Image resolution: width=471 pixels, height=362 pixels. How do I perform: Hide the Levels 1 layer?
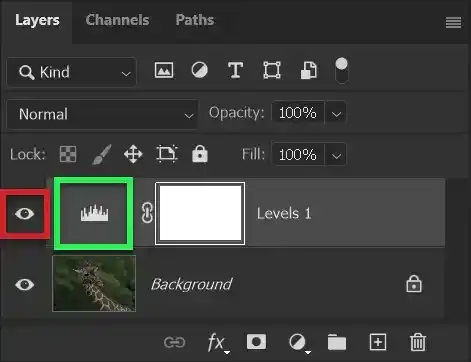[25, 214]
